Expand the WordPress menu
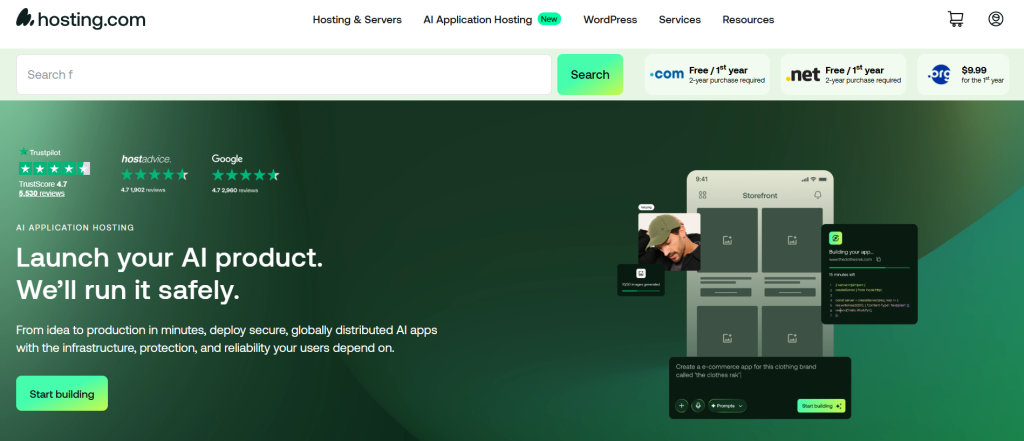Viewport: 1024px width, 441px height. pyautogui.click(x=610, y=20)
